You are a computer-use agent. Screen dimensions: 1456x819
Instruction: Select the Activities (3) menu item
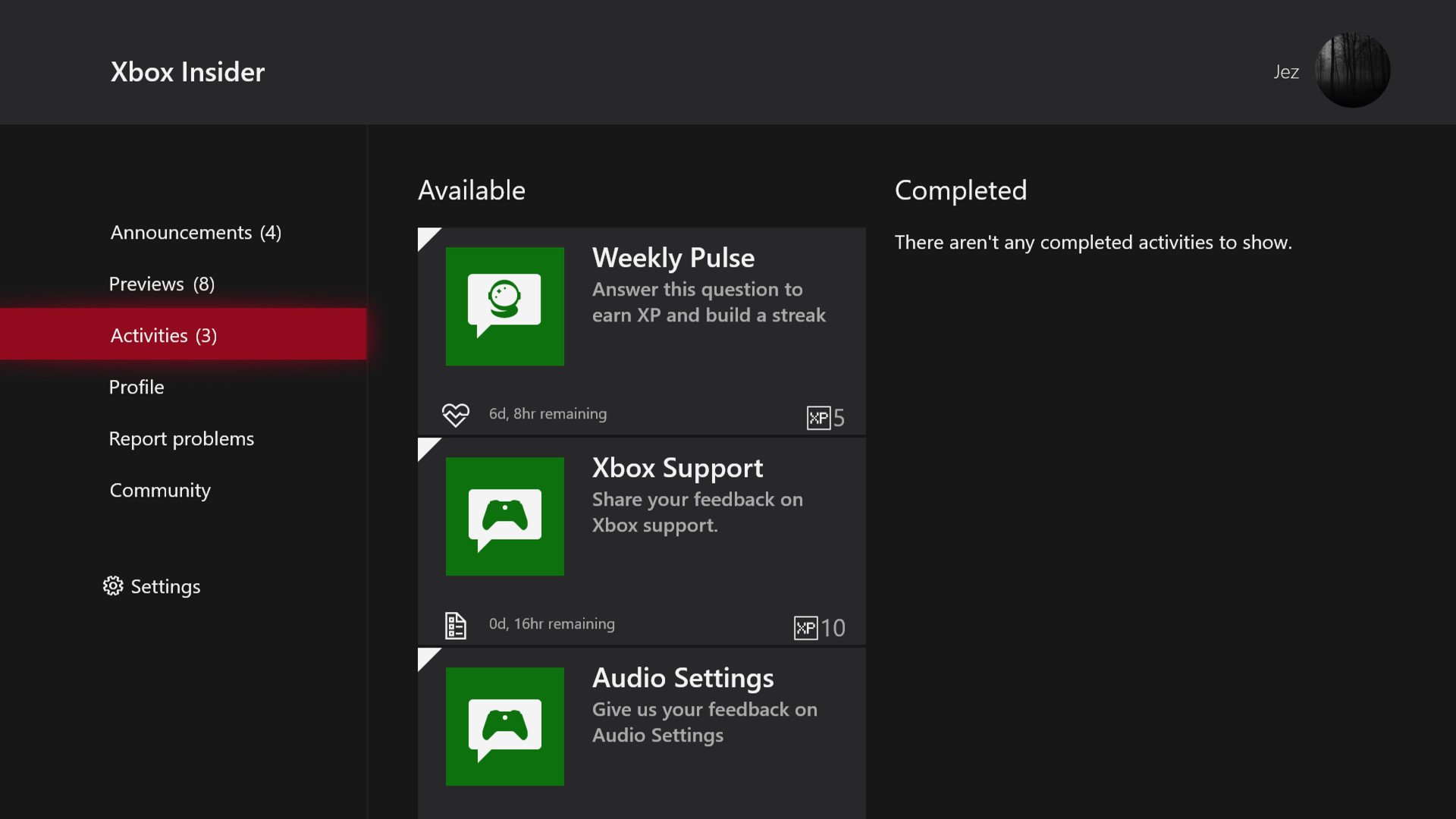(x=164, y=335)
